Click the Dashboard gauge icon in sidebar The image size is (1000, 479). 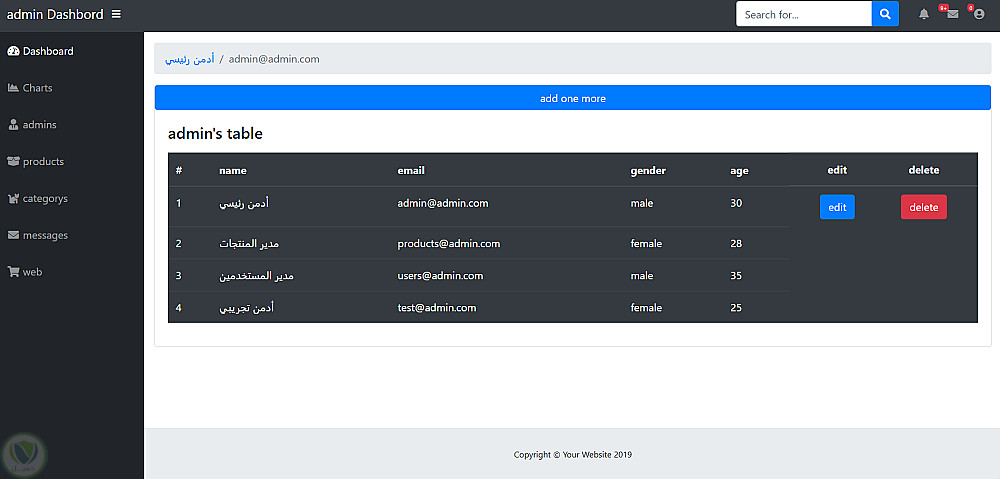click(13, 51)
